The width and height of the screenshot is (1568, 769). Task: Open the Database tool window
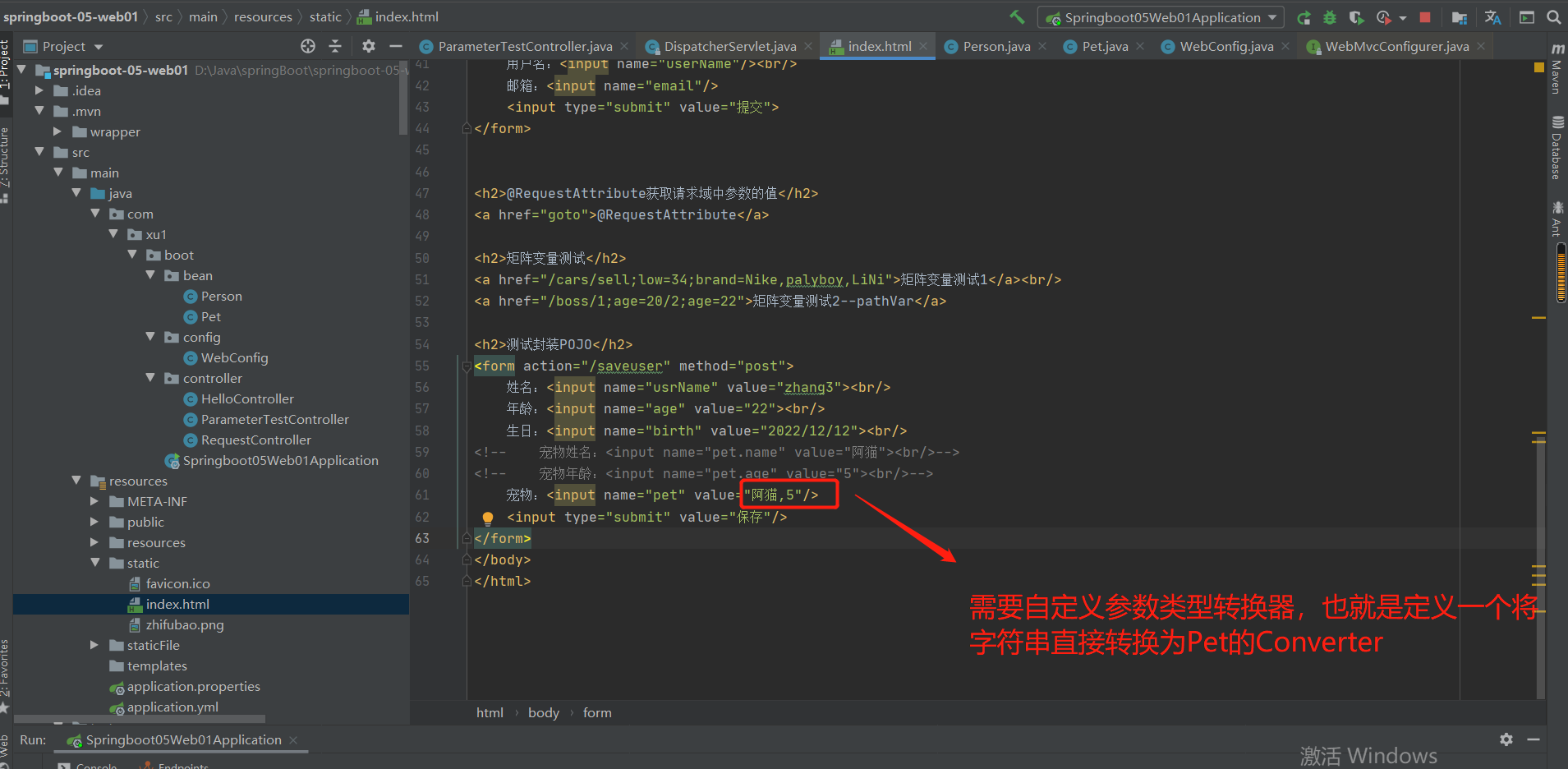coord(1557,148)
